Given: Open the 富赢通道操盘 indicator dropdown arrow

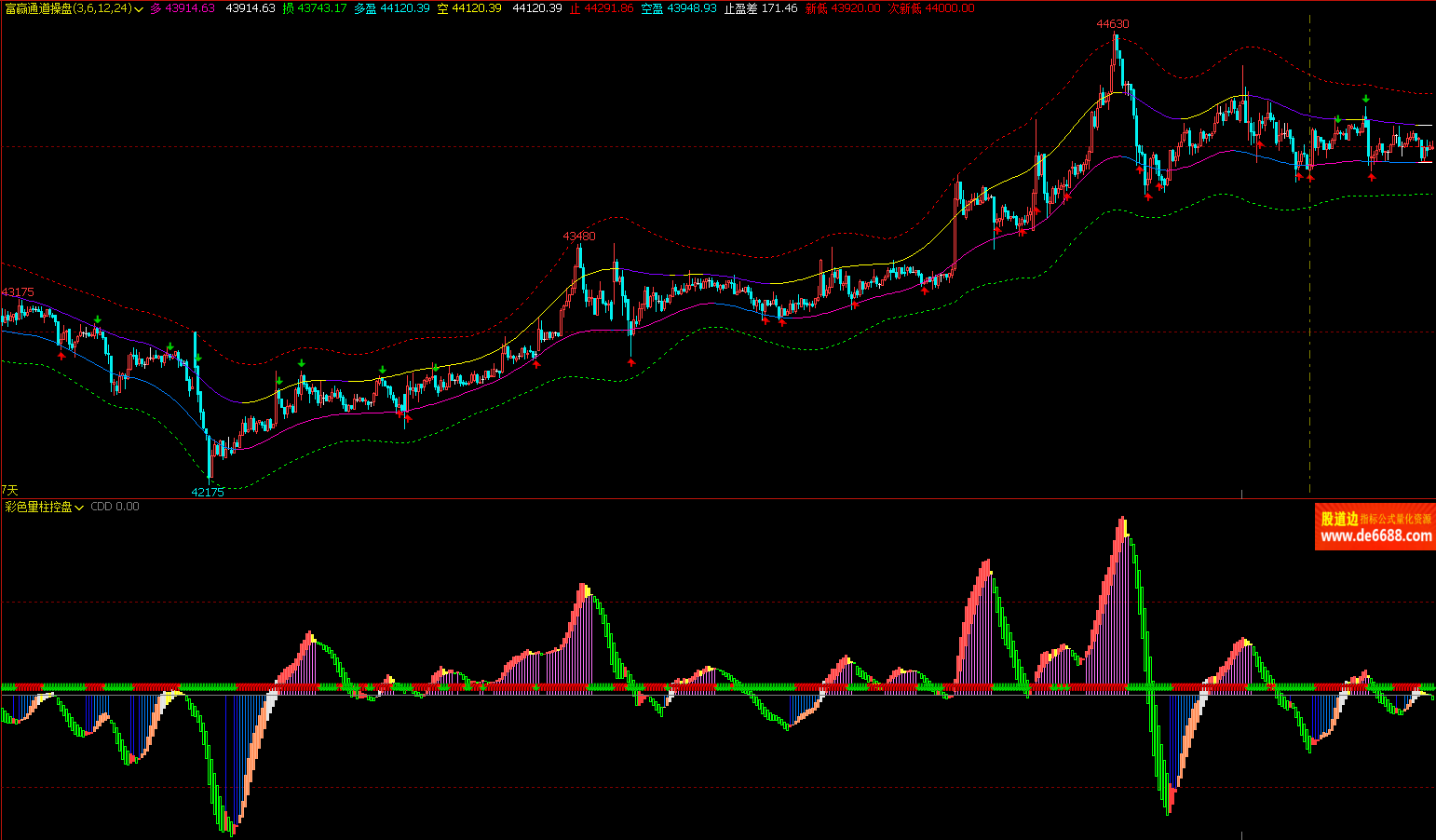Looking at the screenshot, I should pos(139,8).
